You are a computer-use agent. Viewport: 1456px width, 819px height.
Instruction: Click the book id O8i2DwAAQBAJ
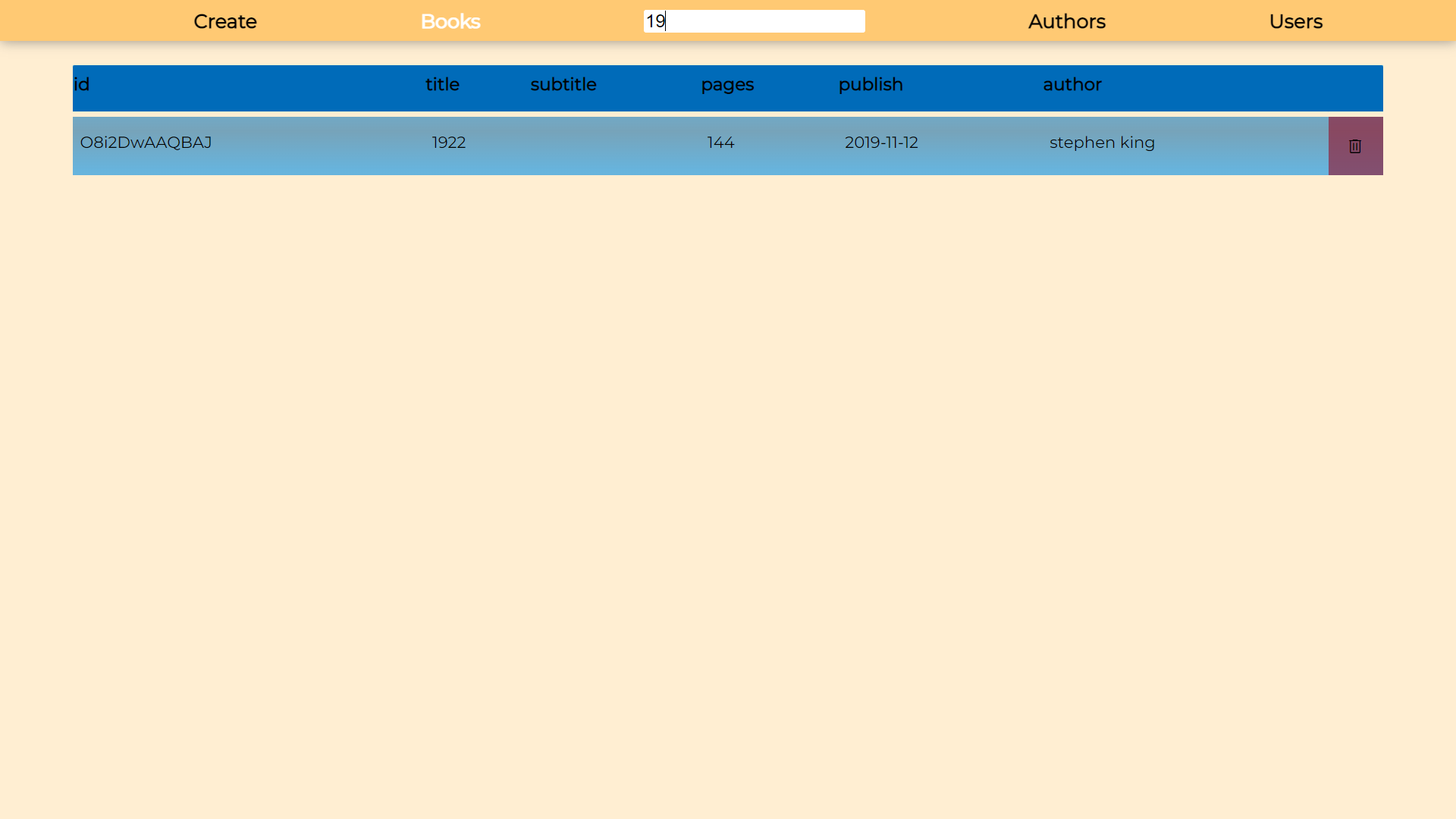pyautogui.click(x=146, y=143)
